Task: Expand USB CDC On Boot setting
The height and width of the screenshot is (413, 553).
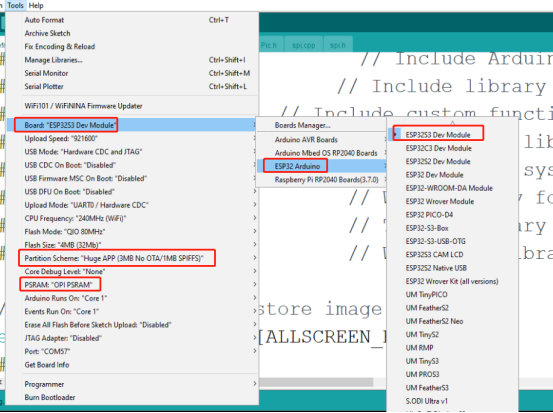Action: [x=132, y=165]
